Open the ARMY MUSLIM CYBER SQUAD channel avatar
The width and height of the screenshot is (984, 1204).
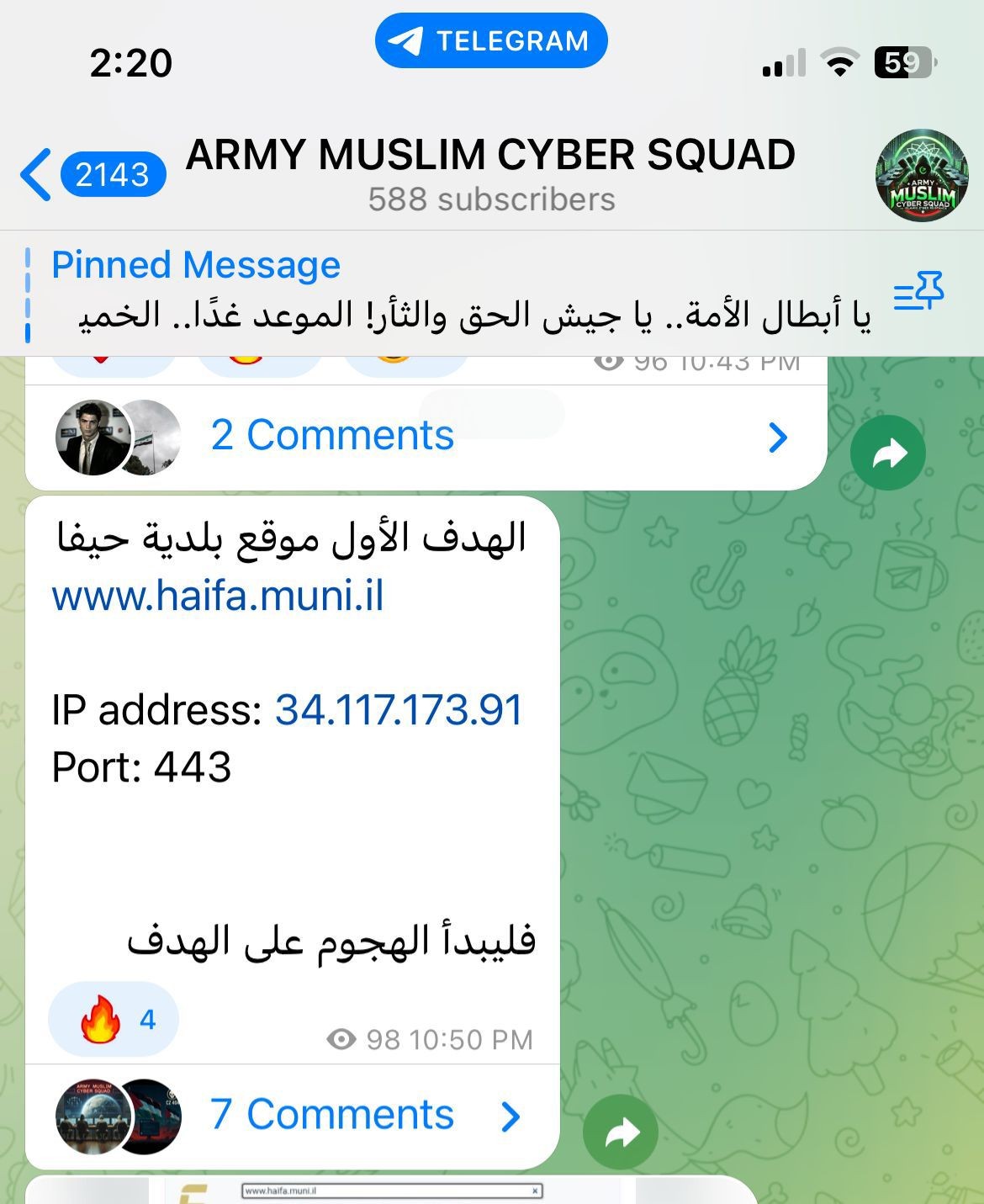(x=922, y=176)
